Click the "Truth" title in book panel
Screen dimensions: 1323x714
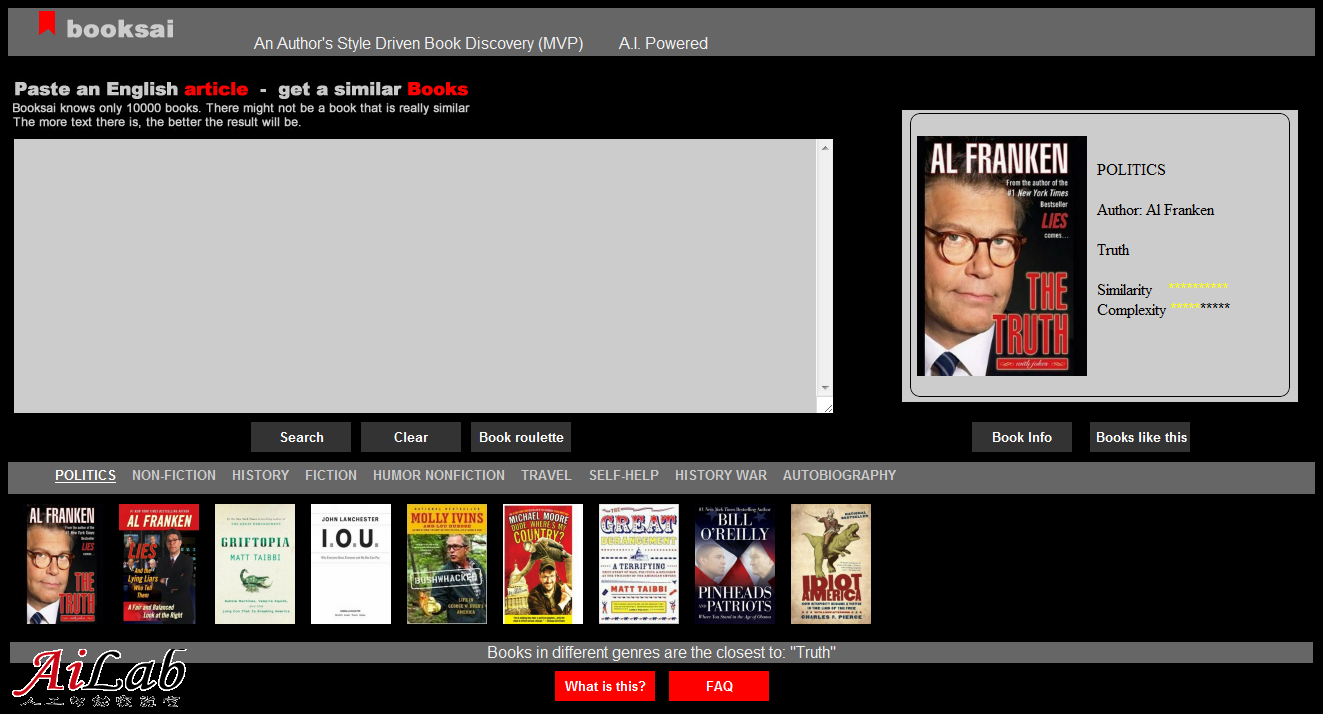(x=1113, y=250)
